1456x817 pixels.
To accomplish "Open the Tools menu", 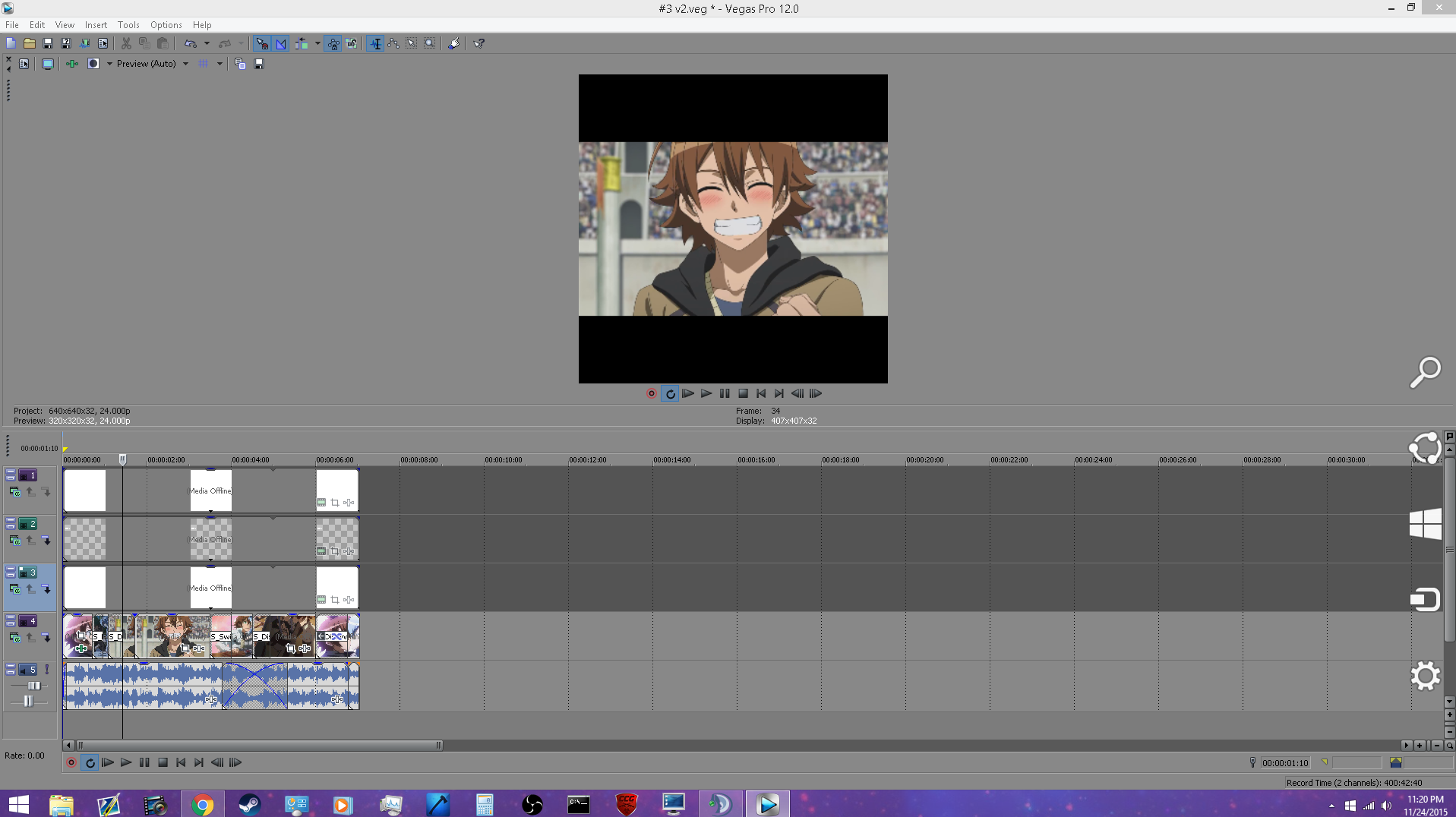I will [128, 25].
